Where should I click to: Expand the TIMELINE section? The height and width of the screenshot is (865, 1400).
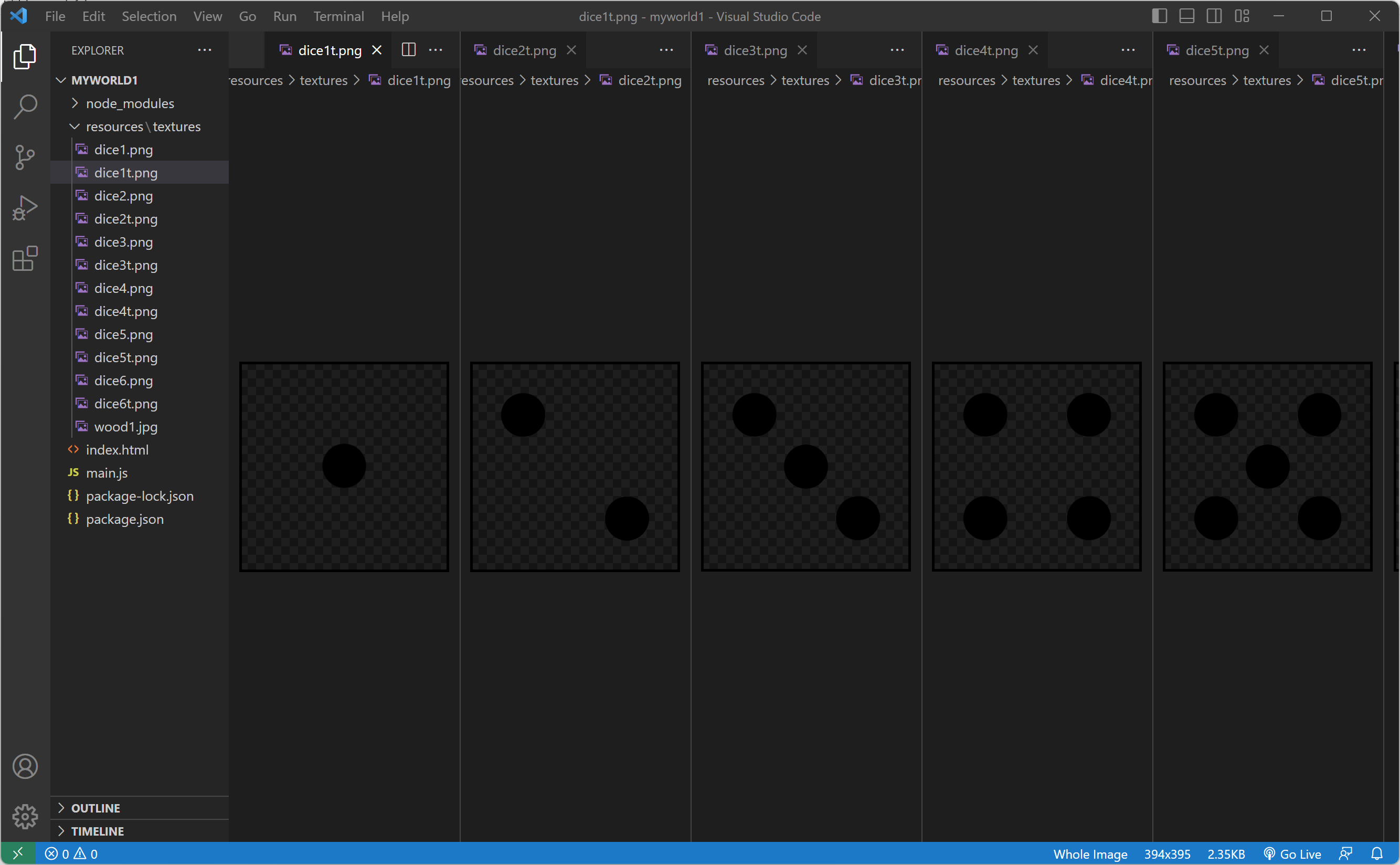pyautogui.click(x=97, y=831)
